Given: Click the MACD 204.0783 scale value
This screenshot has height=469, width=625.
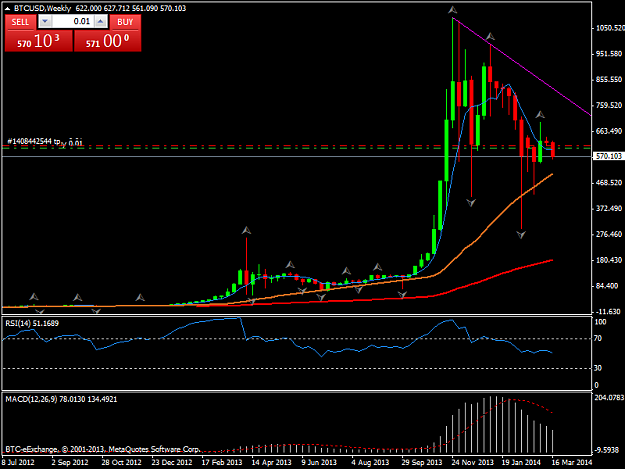Looking at the screenshot, I should pyautogui.click(x=609, y=397).
